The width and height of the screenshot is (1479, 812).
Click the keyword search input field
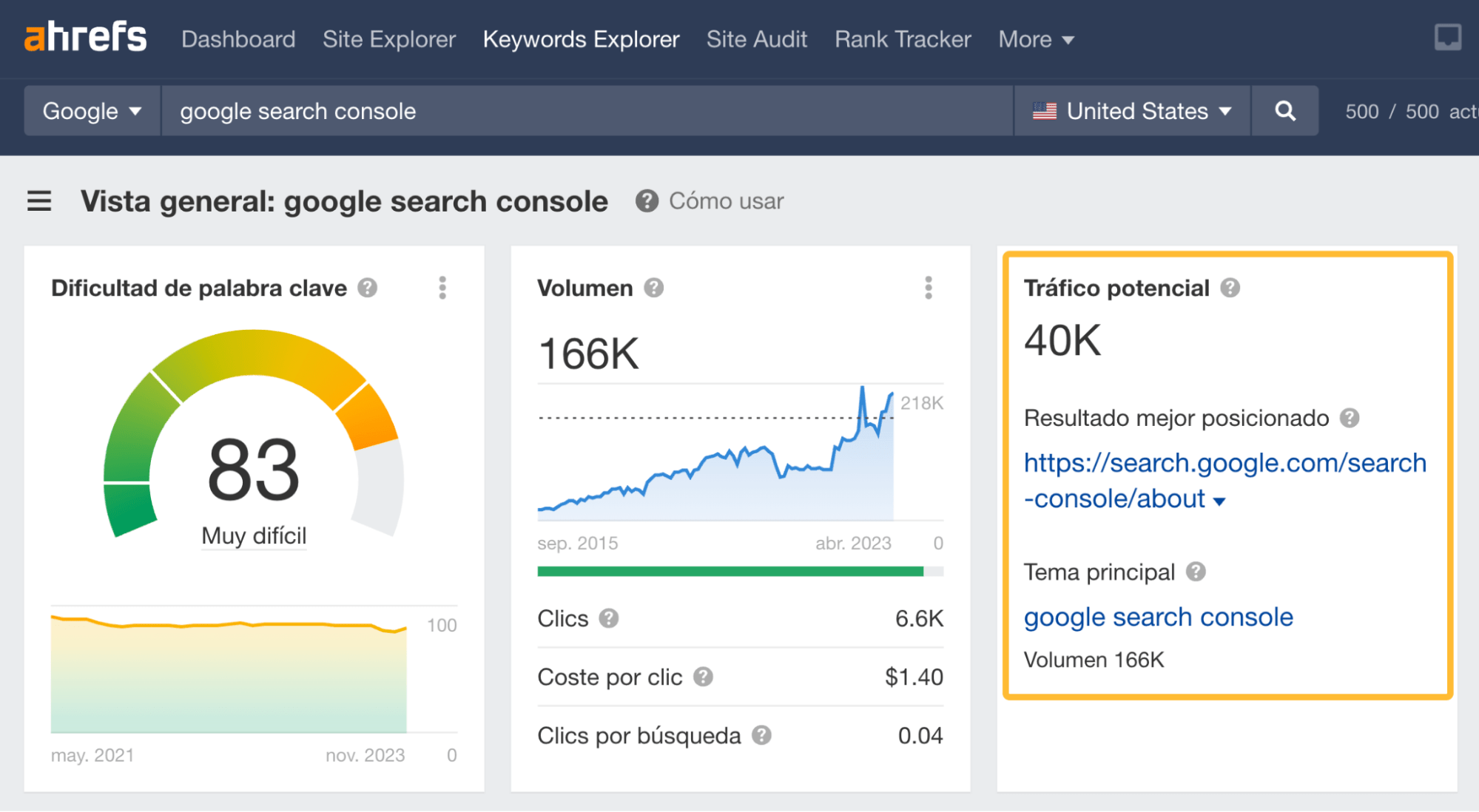point(584,111)
